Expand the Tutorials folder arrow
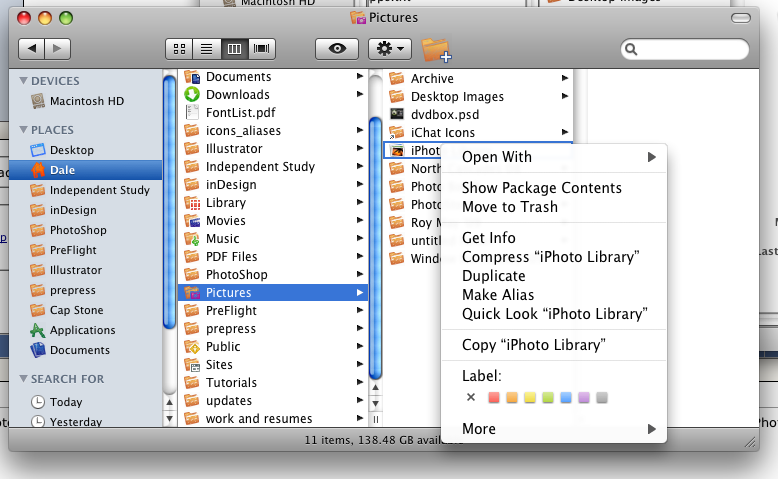 tap(360, 382)
